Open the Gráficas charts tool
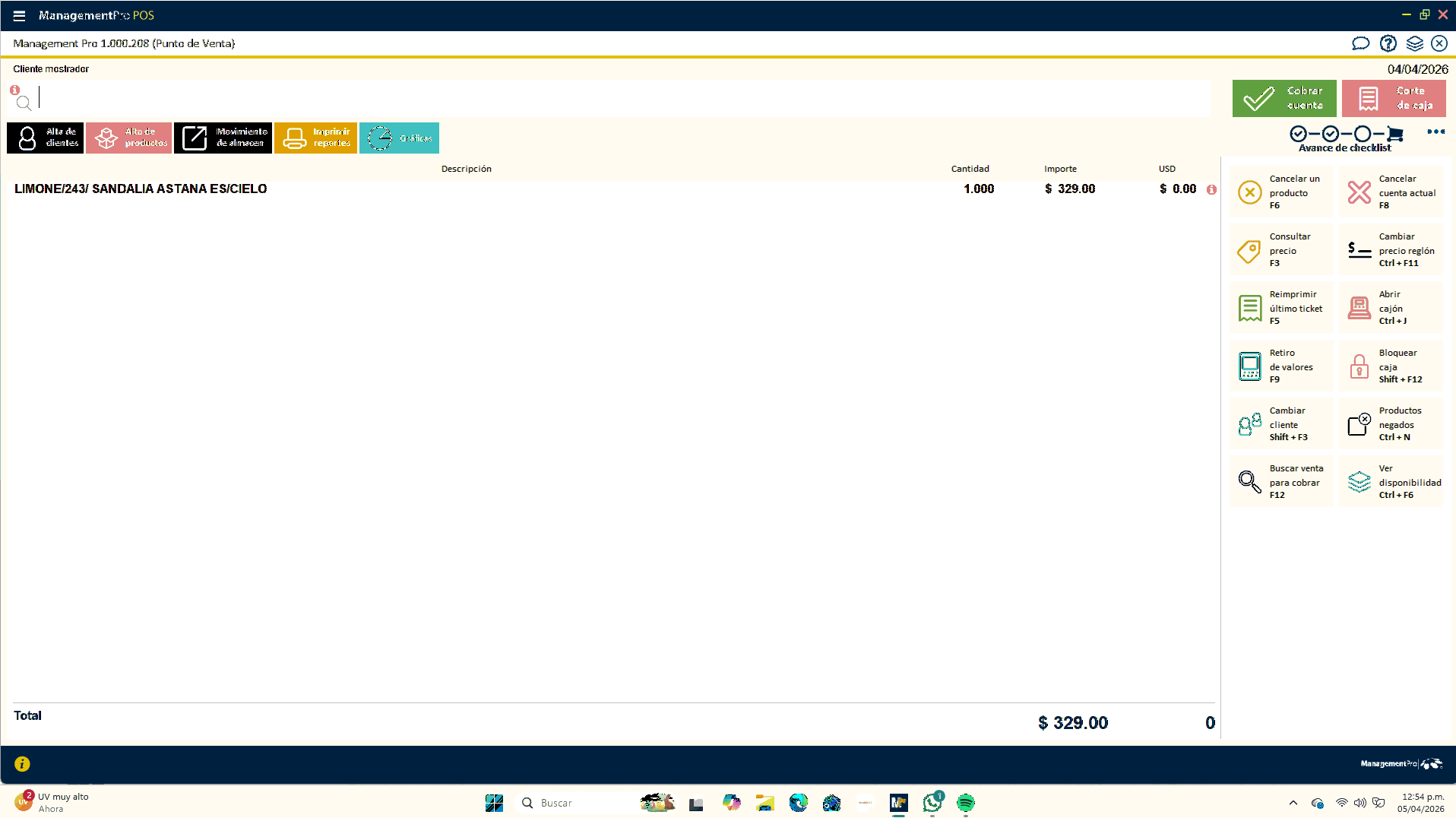 pyautogui.click(x=399, y=138)
